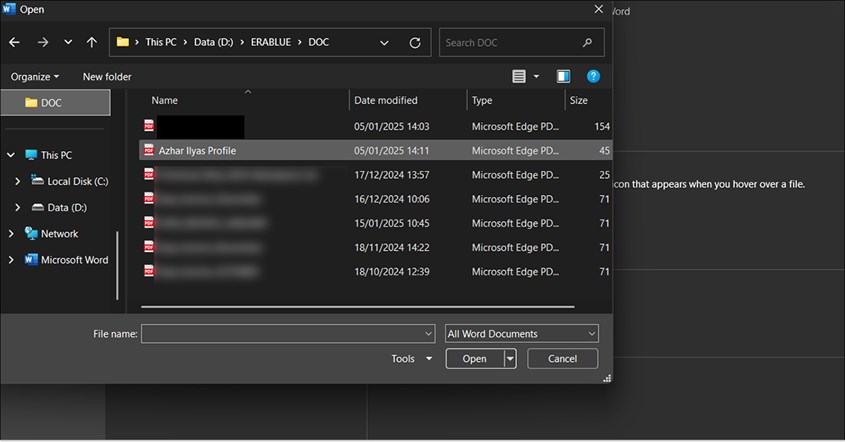Click PDF icon of file dated 18/10/2024 12:39
The width and height of the screenshot is (845, 442).
pos(149,271)
